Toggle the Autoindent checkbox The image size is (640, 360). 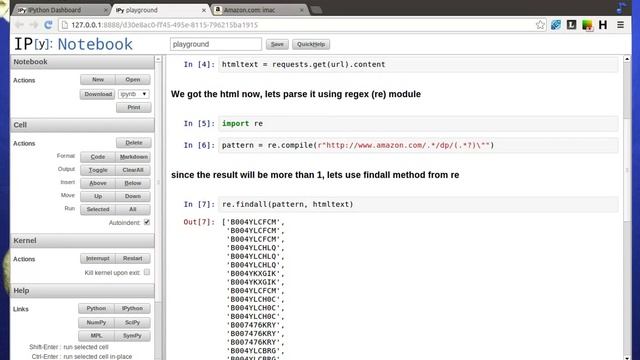point(147,222)
